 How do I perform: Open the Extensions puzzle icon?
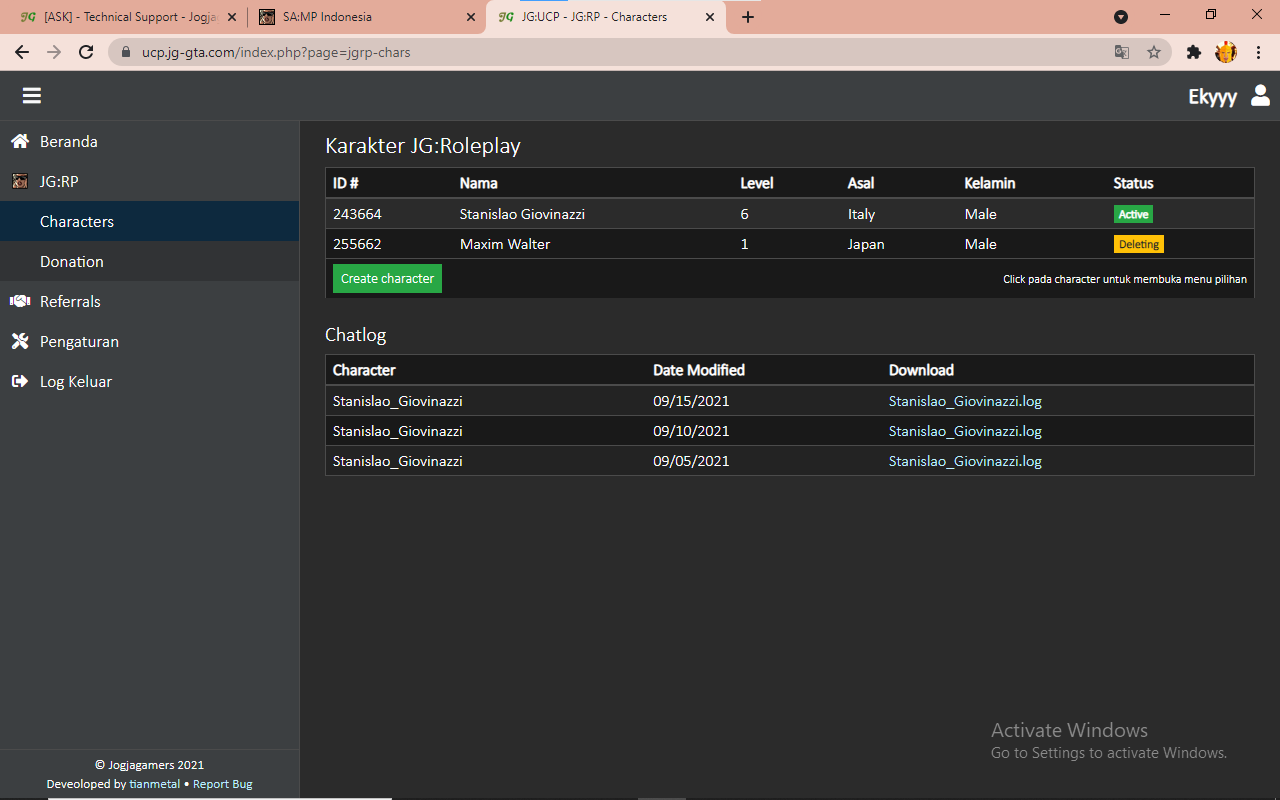tap(1193, 52)
